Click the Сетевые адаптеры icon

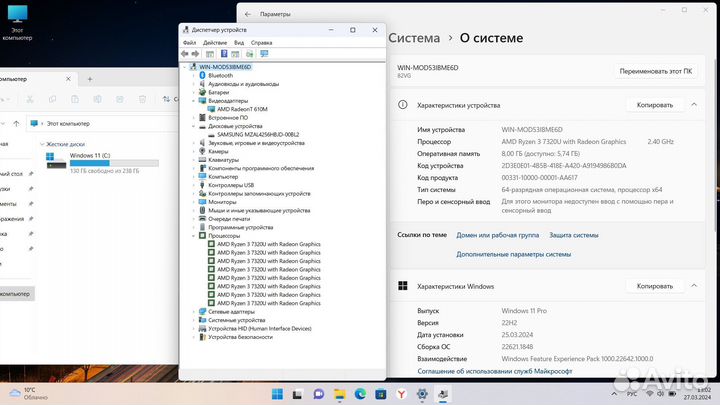click(x=202, y=311)
